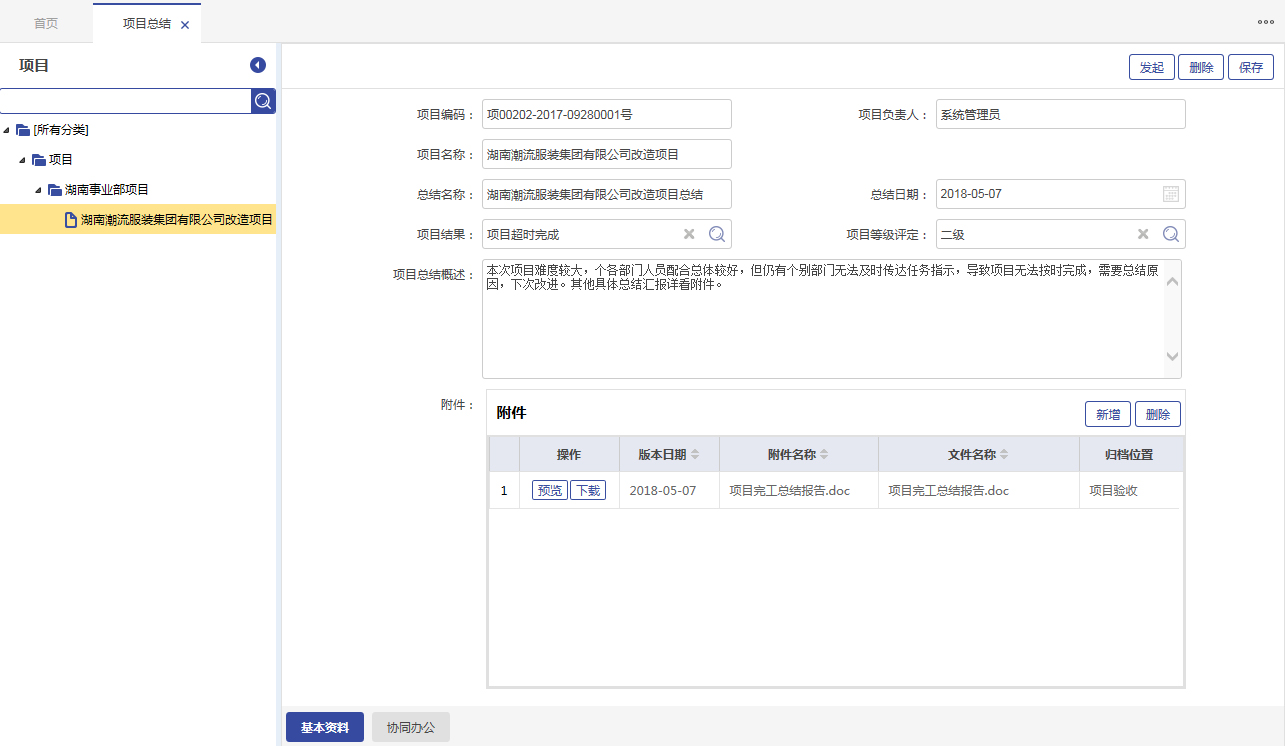This screenshot has height=746, width=1285.
Task: Collapse the [所有分类] tree node
Action: click(8, 130)
